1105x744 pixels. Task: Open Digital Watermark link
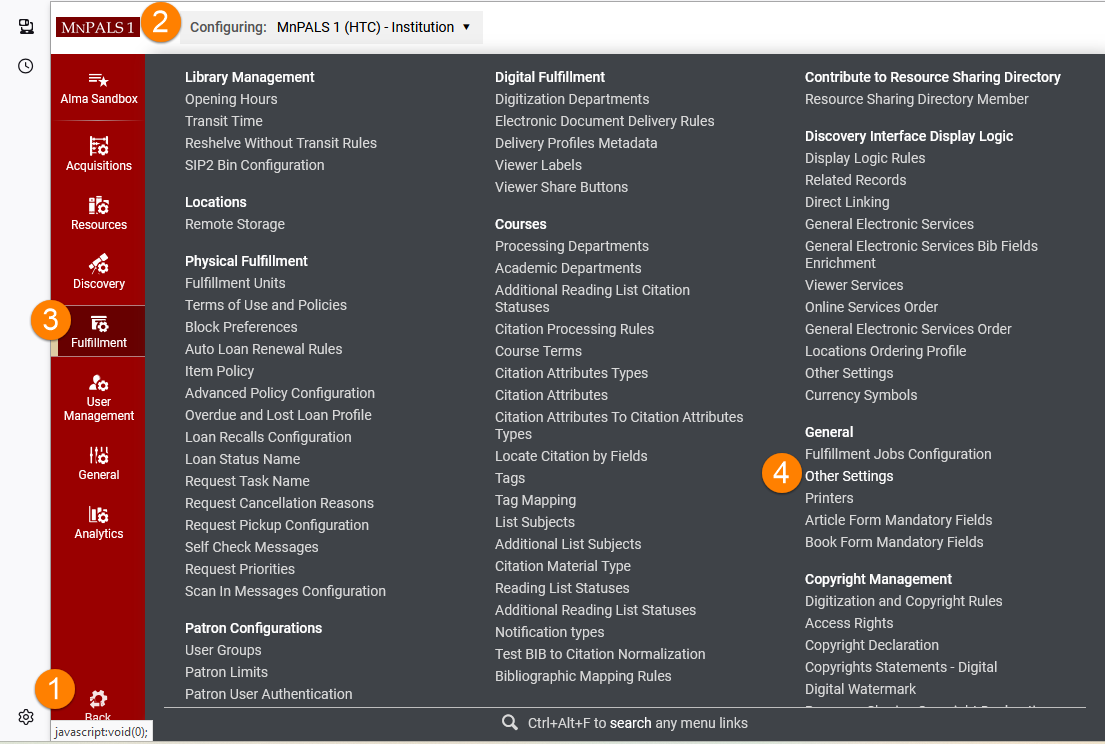(x=860, y=689)
